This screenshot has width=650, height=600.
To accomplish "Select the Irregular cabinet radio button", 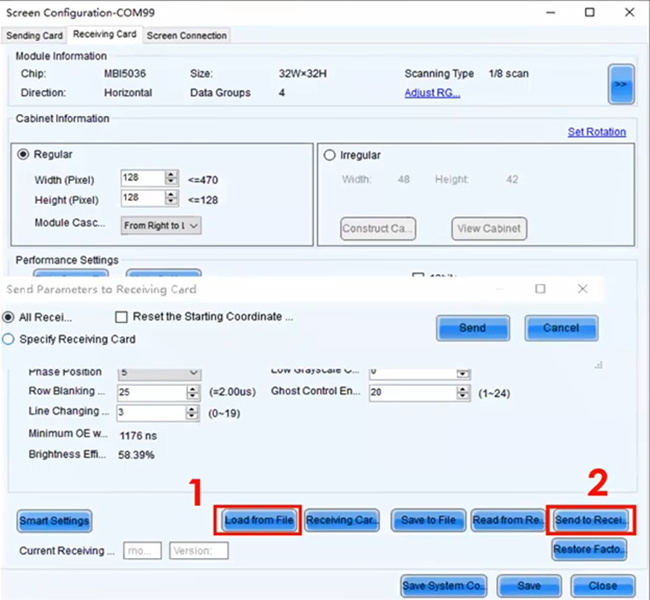I will tap(330, 155).
